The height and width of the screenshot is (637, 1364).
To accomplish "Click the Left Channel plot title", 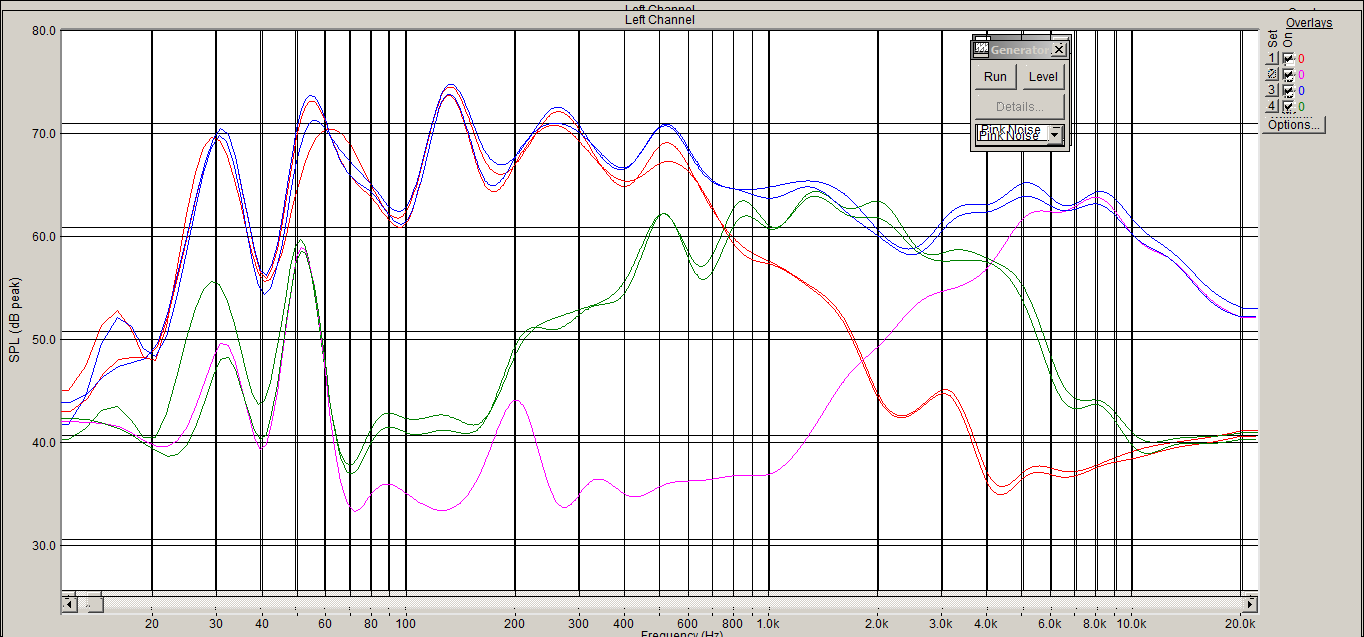I will 659,19.
